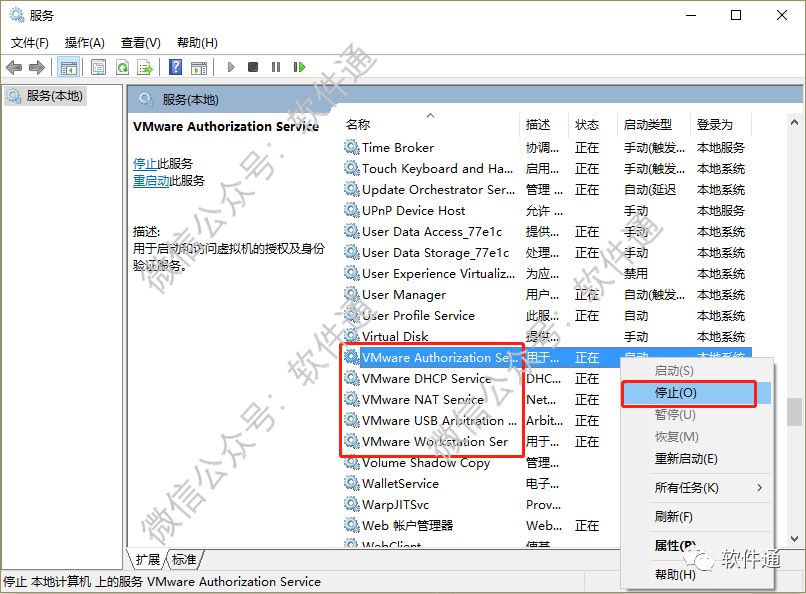Switch to the 标准 tab
The width and height of the screenshot is (806, 594).
[184, 560]
